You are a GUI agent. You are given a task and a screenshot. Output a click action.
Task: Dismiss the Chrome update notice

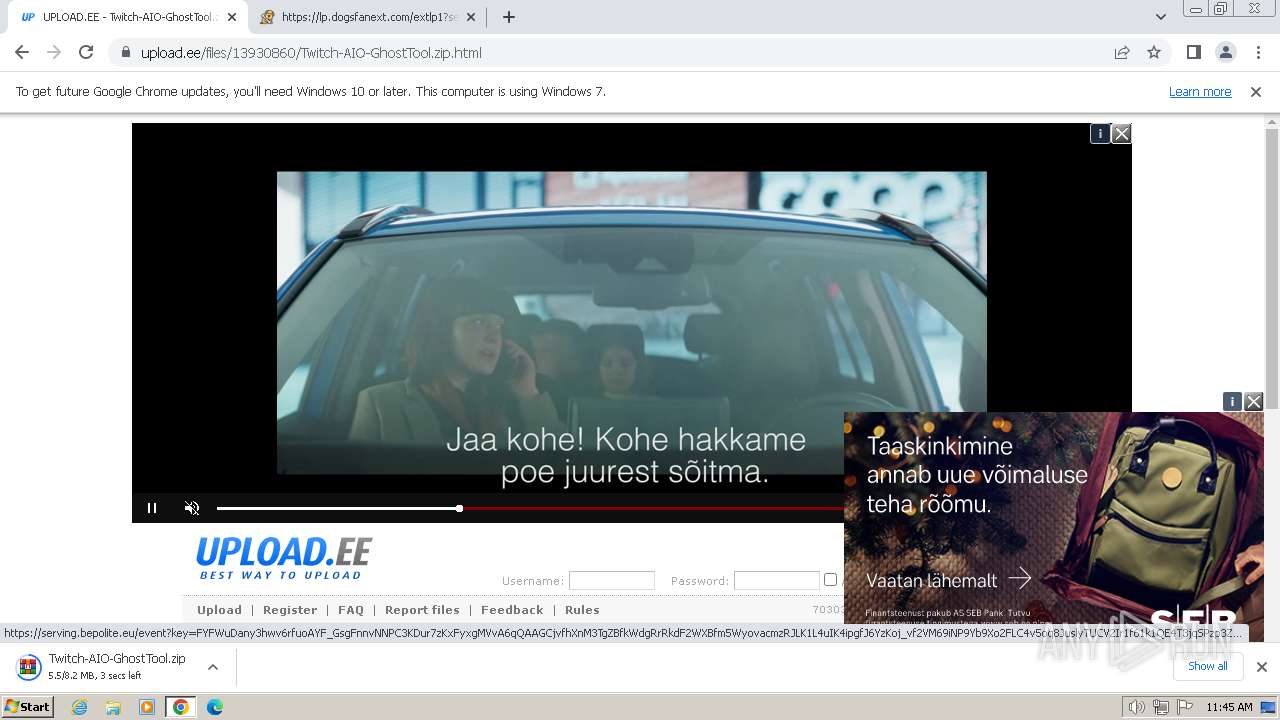[x=1256, y=91]
